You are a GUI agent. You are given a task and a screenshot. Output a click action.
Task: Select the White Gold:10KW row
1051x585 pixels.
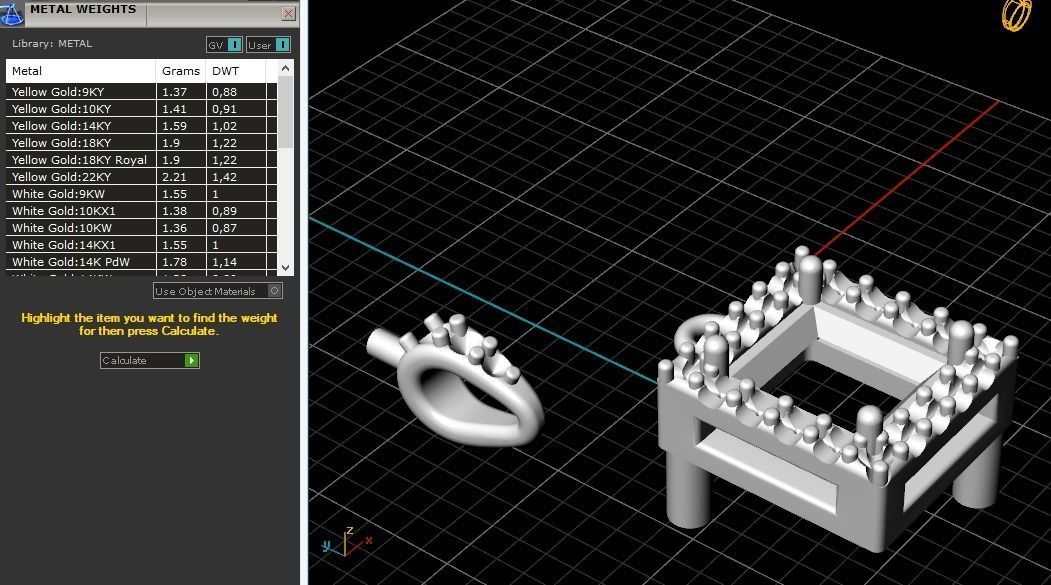click(141, 228)
